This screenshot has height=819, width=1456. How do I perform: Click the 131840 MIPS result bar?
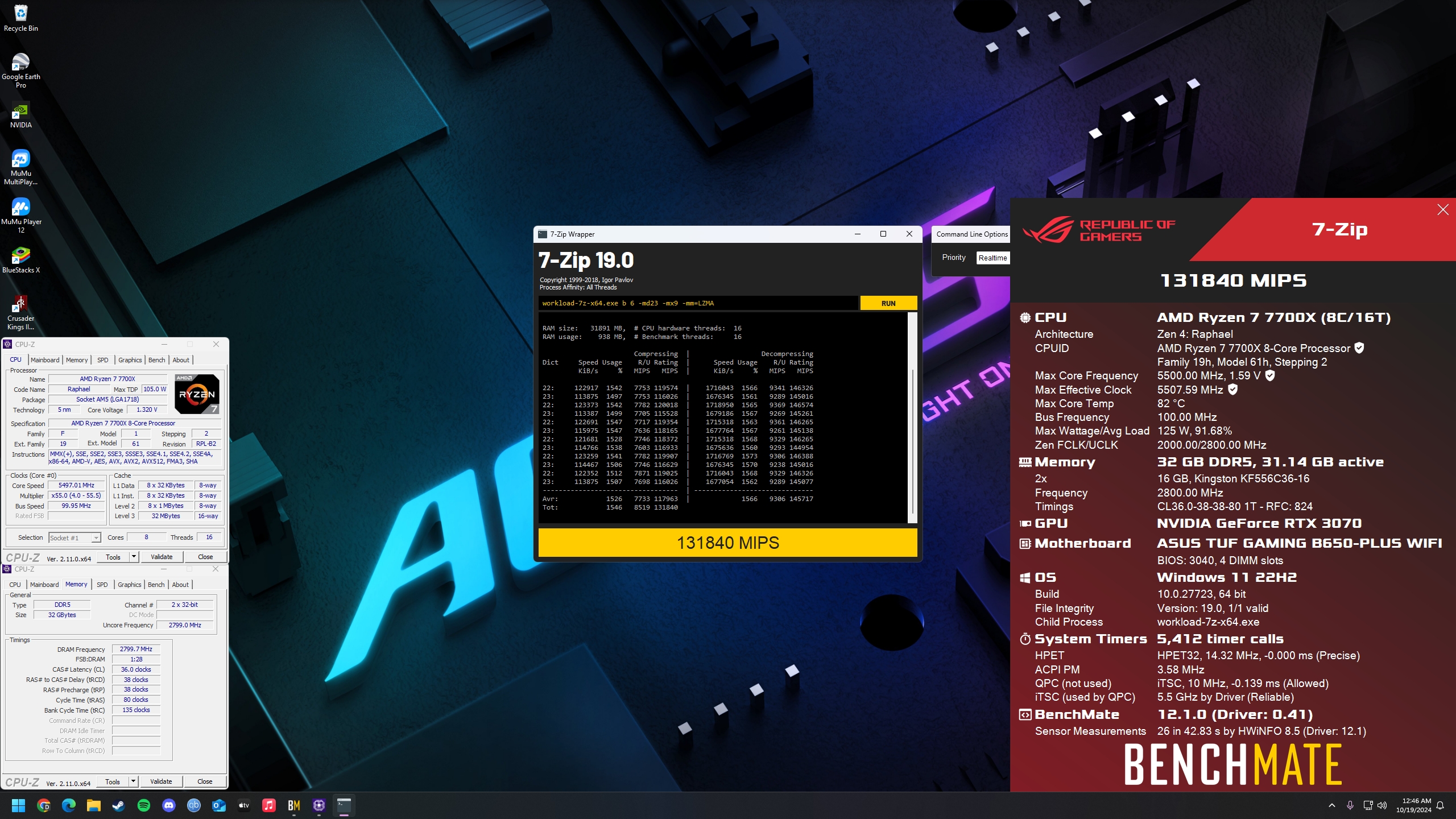pos(727,543)
